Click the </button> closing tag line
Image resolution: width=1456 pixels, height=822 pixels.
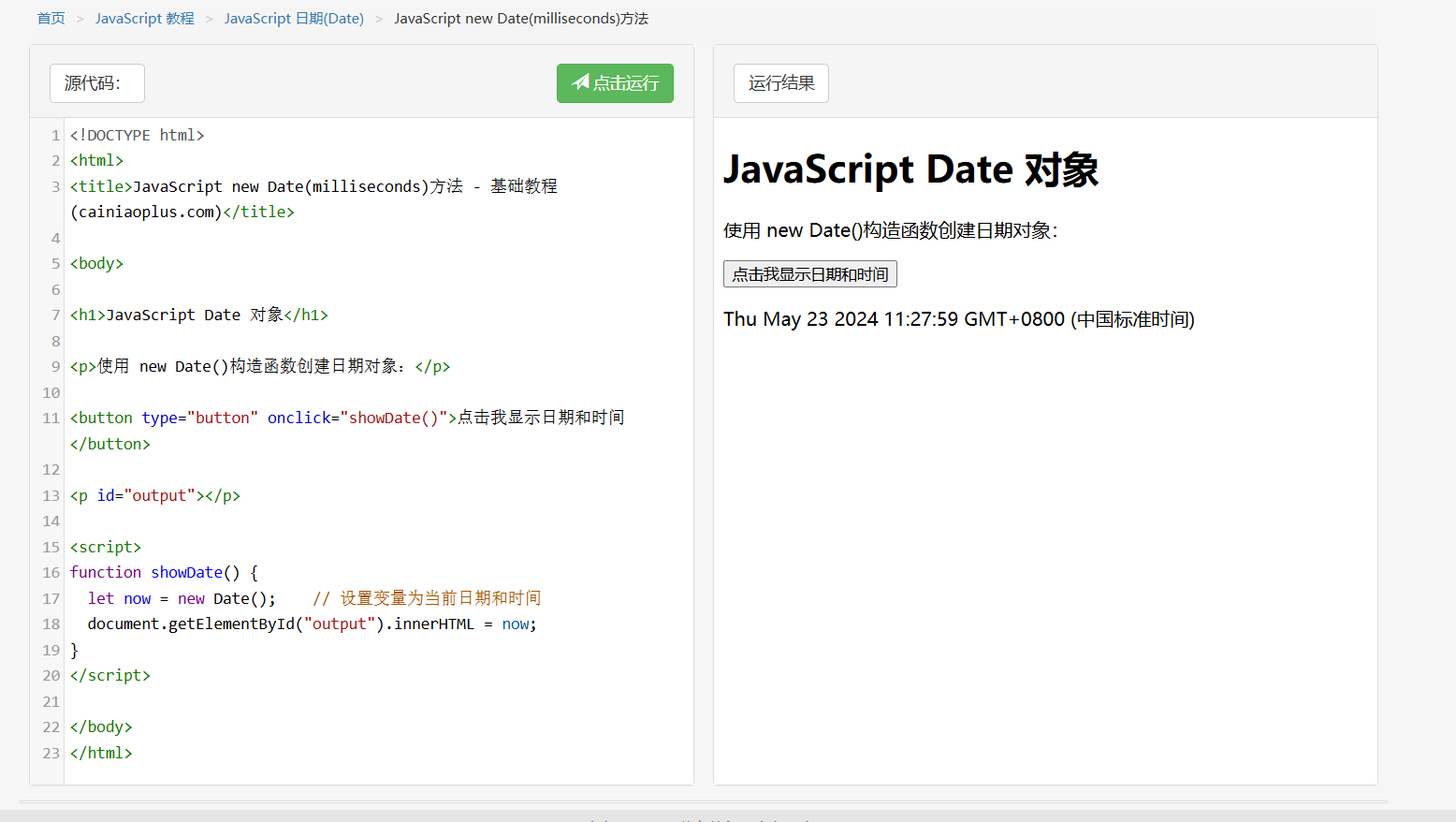click(x=110, y=444)
